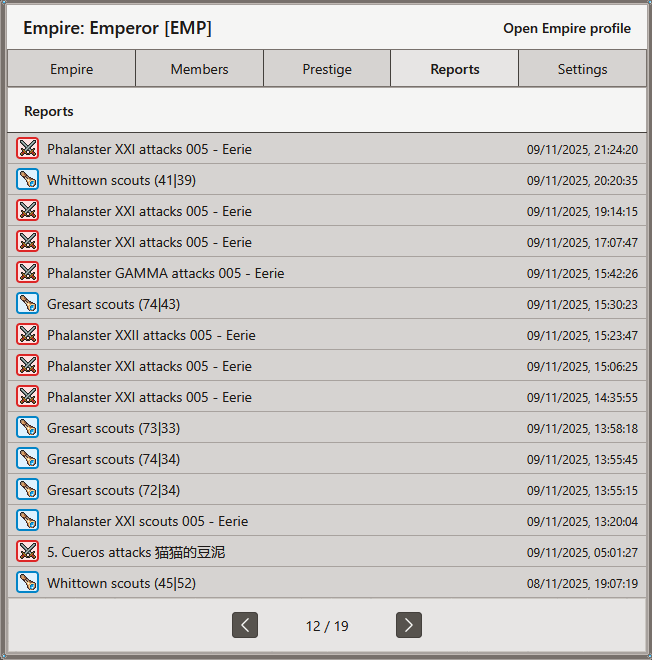The image size is (652, 660).
Task: Open Whittown scouts (41|39) report
Action: click(x=327, y=180)
